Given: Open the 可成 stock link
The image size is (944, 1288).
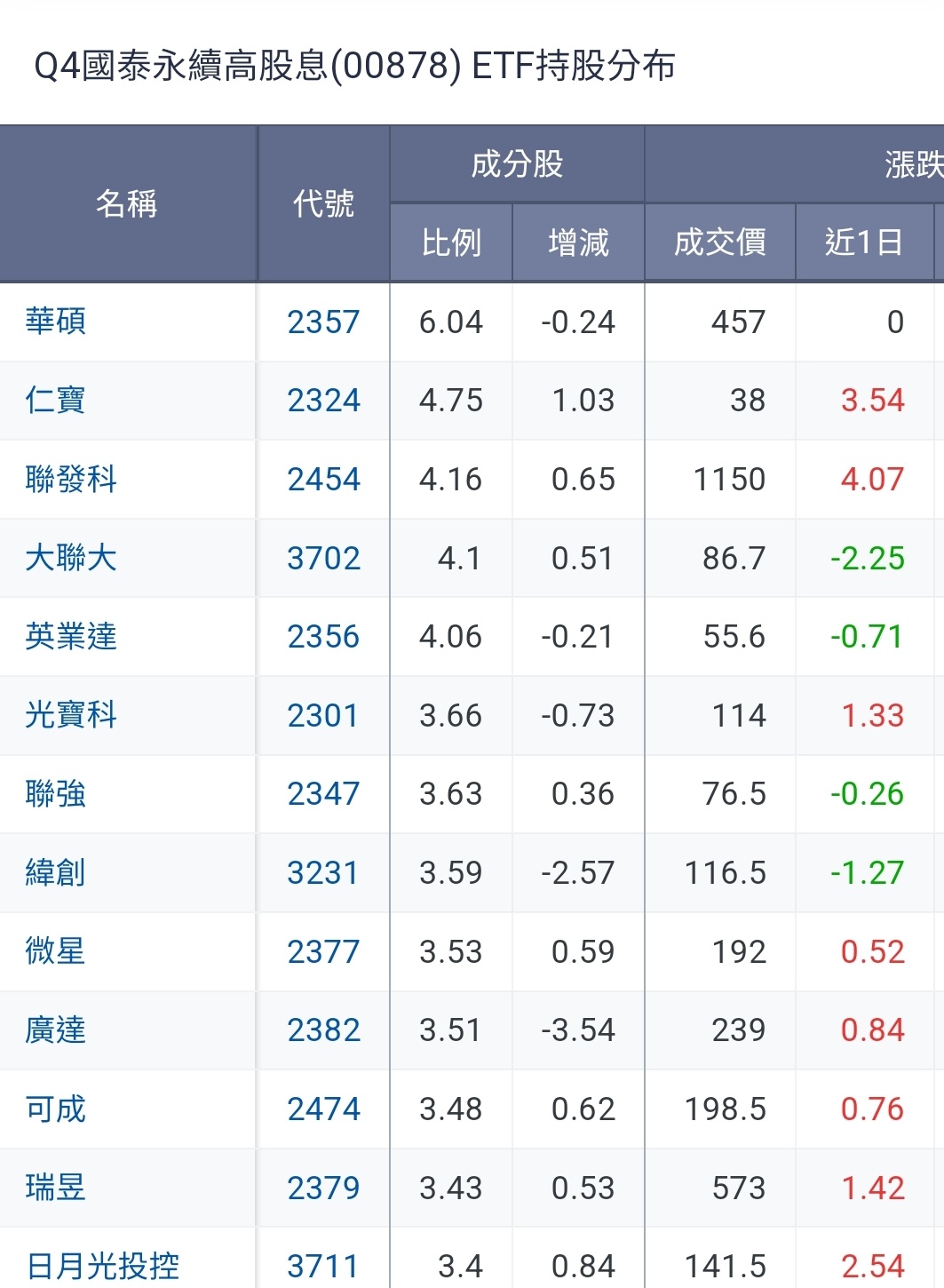Looking at the screenshot, I should coord(55,1109).
